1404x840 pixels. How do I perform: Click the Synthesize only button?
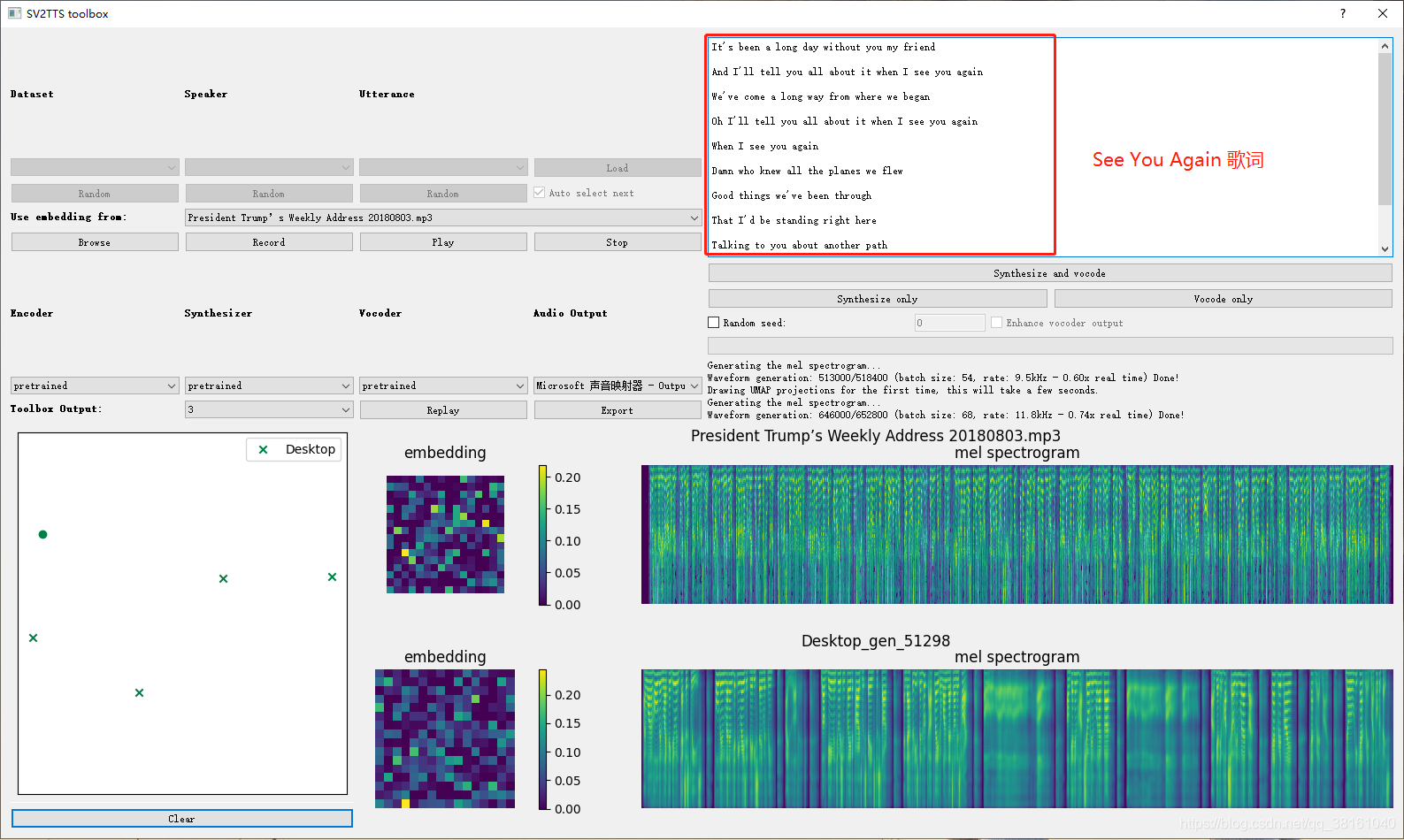[878, 299]
